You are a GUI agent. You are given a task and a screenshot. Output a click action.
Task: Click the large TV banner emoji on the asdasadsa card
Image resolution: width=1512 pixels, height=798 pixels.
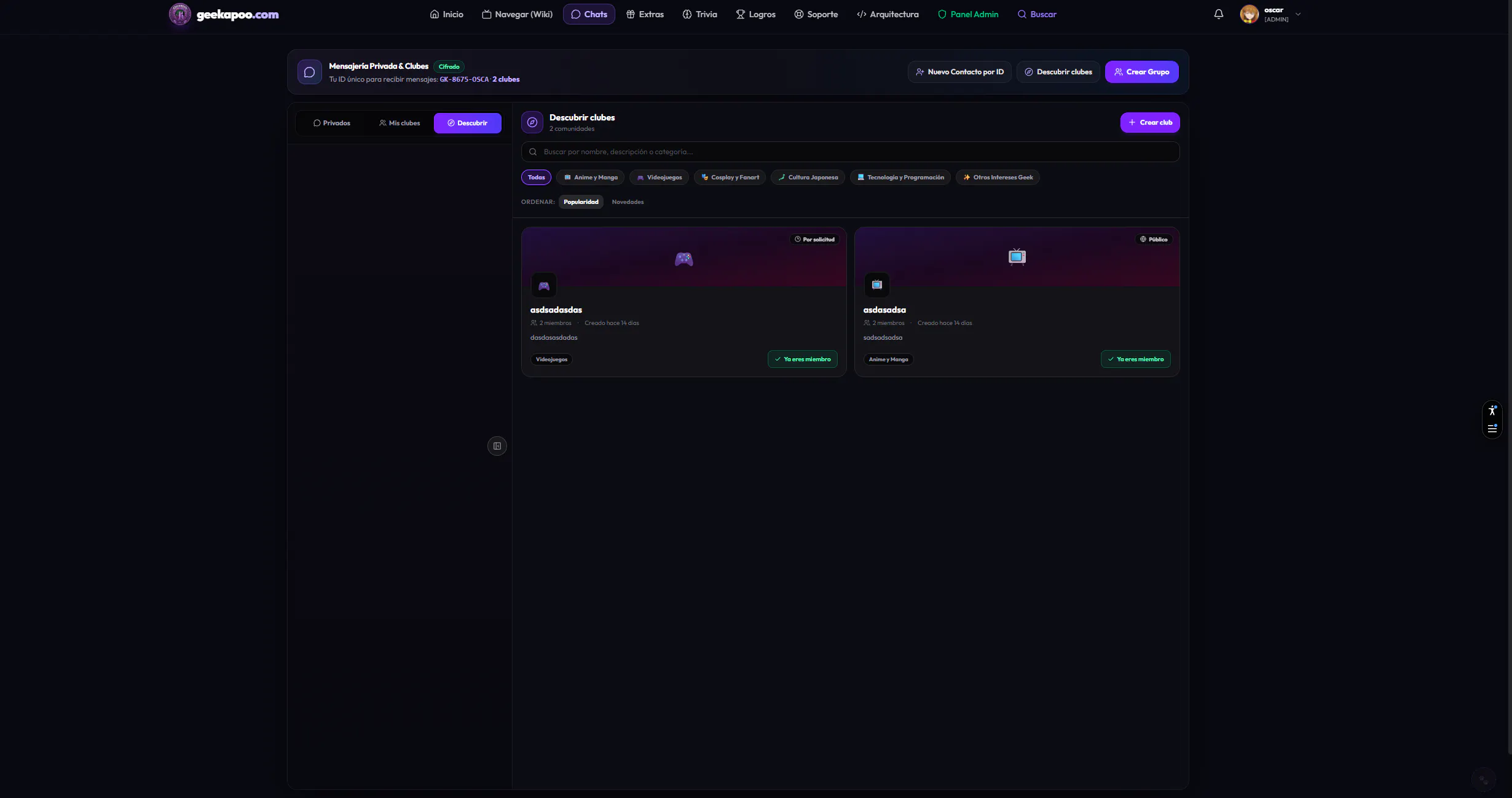pyautogui.click(x=1017, y=256)
